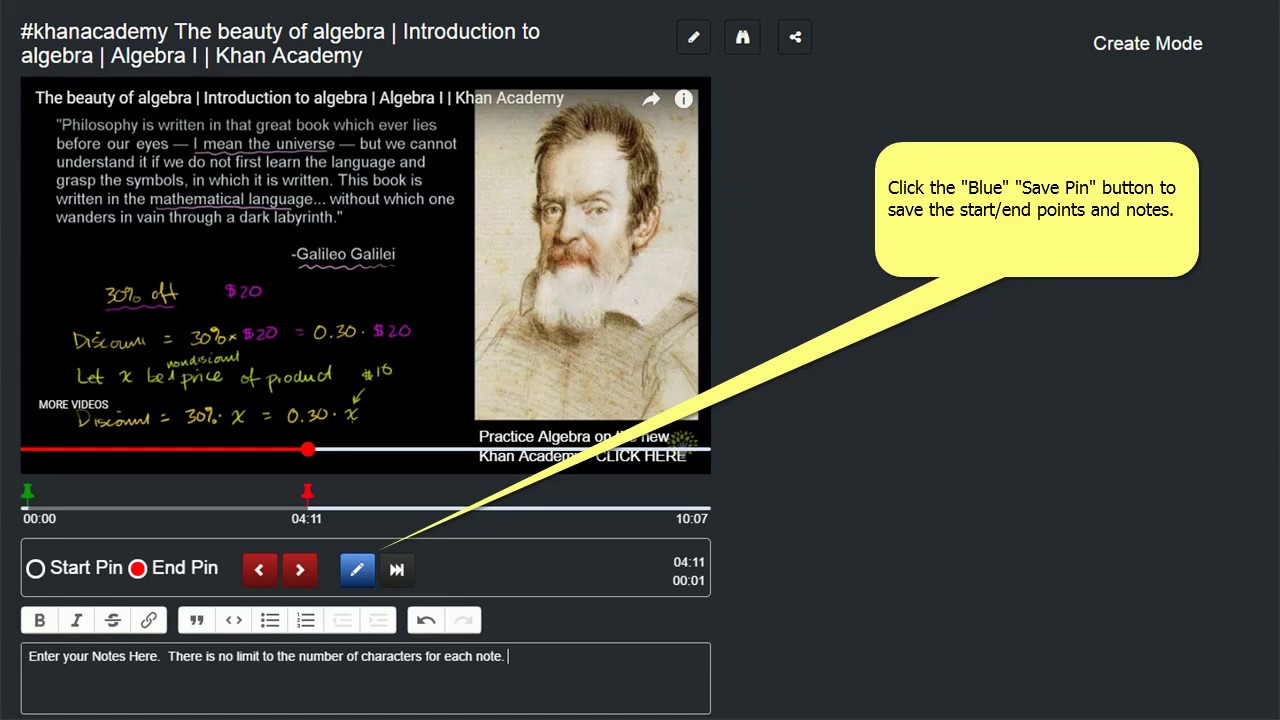The image size is (1280, 720).
Task: Select the Start Pin radio button
Action: pos(36,568)
